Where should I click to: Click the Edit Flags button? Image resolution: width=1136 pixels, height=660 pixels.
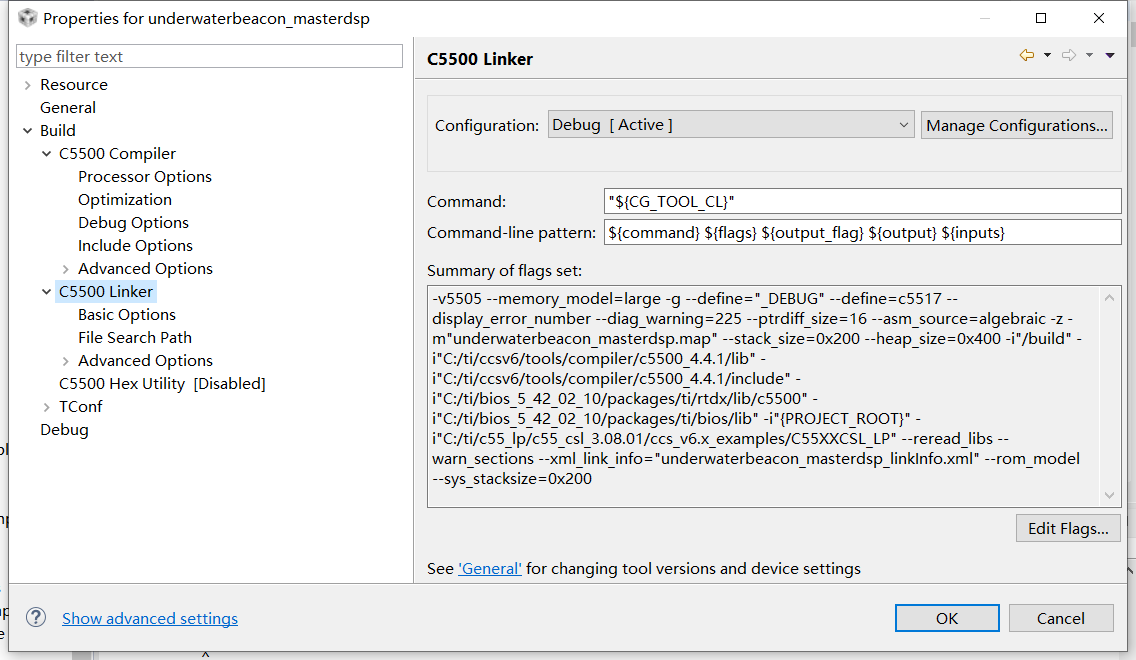1067,528
